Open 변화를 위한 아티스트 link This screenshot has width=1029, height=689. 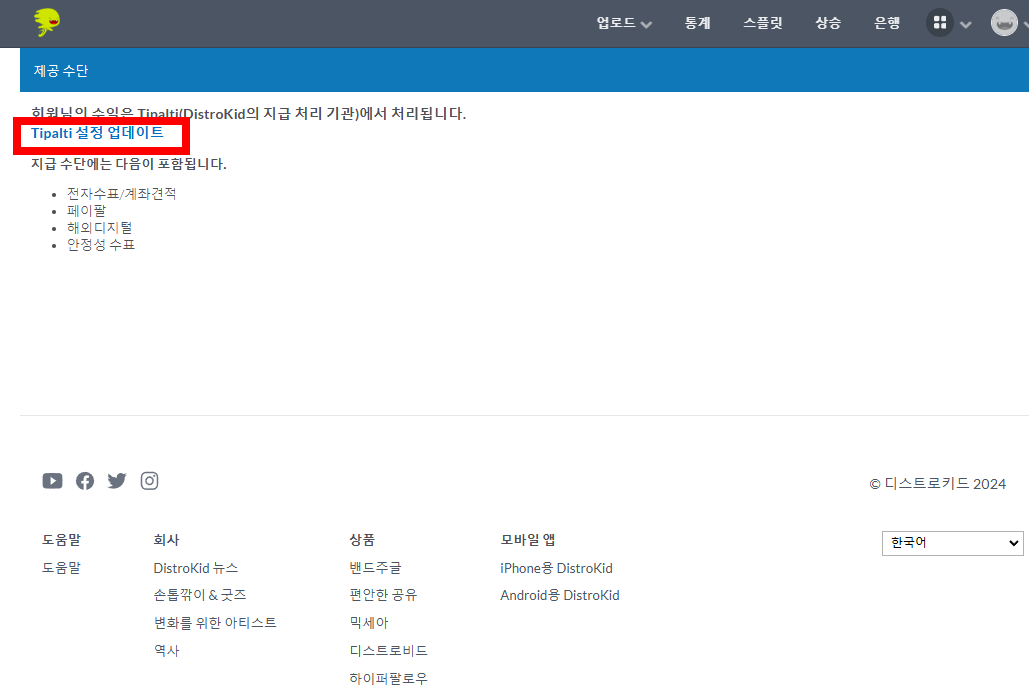[215, 623]
